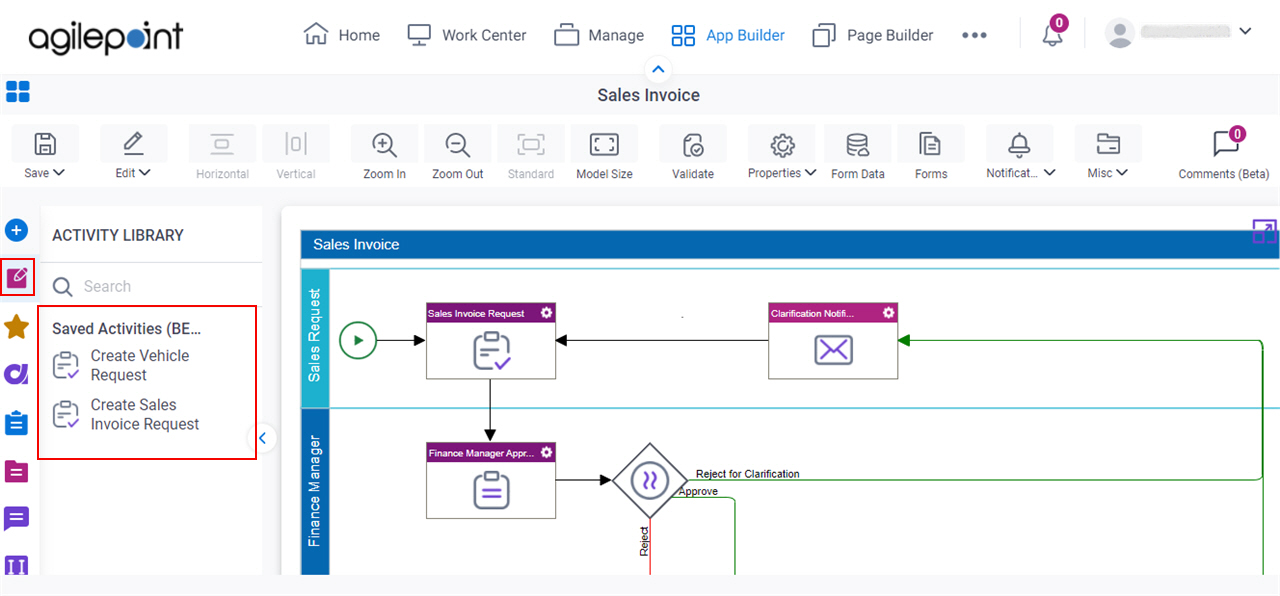Screen dimensions: 1280x596
Task: Open the magenta form sidebar tab
Action: click(17, 471)
